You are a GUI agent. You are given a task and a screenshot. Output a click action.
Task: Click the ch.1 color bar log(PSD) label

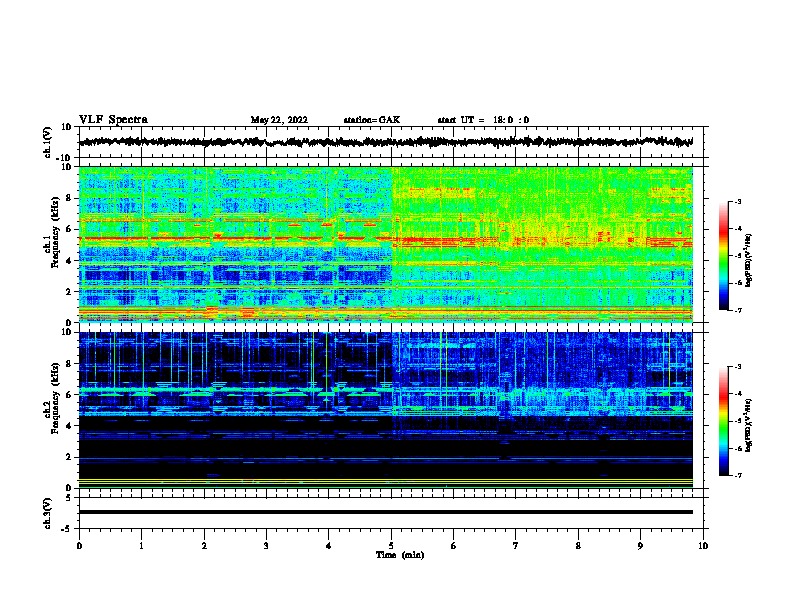tap(748, 260)
